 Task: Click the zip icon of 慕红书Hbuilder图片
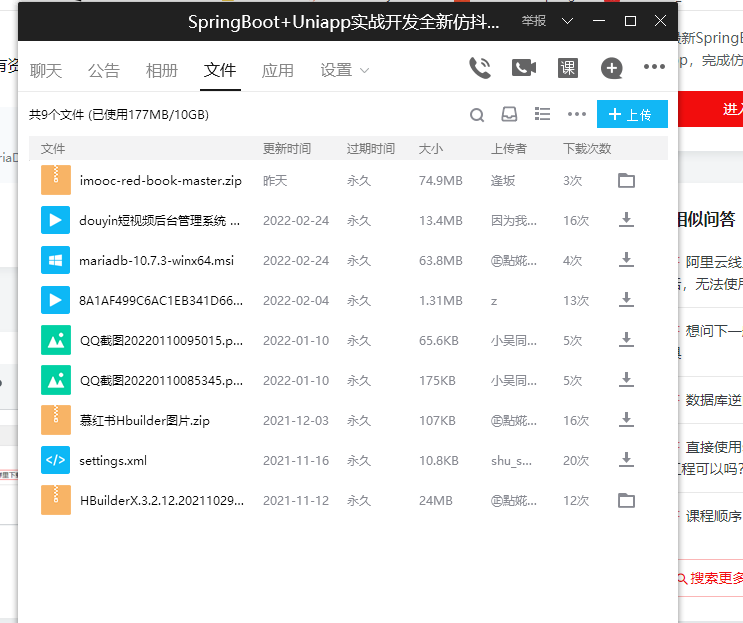point(56,420)
